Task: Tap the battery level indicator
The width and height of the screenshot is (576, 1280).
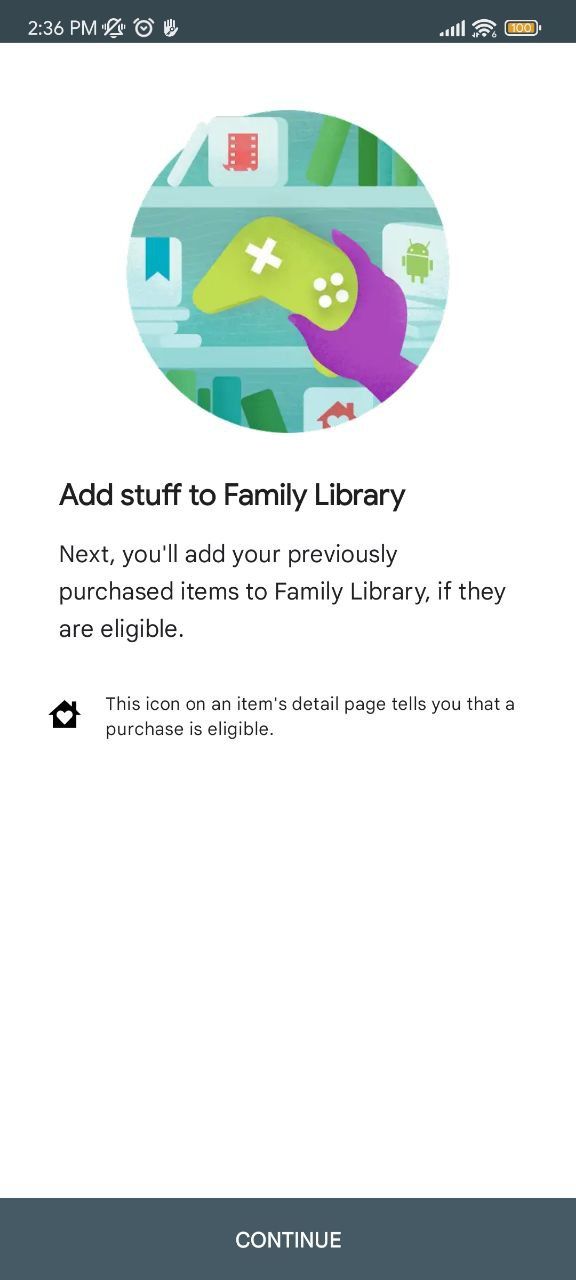Action: pyautogui.click(x=521, y=29)
